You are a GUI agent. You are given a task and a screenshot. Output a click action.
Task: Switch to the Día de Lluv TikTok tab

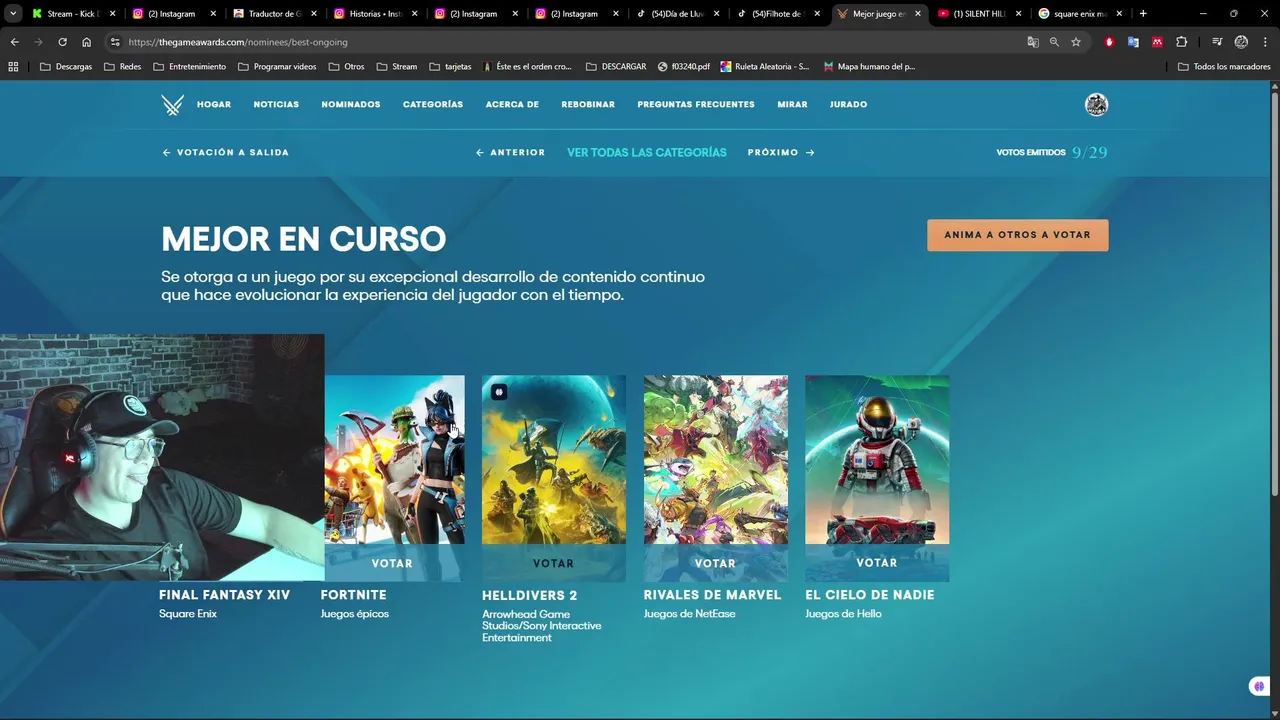pyautogui.click(x=678, y=14)
